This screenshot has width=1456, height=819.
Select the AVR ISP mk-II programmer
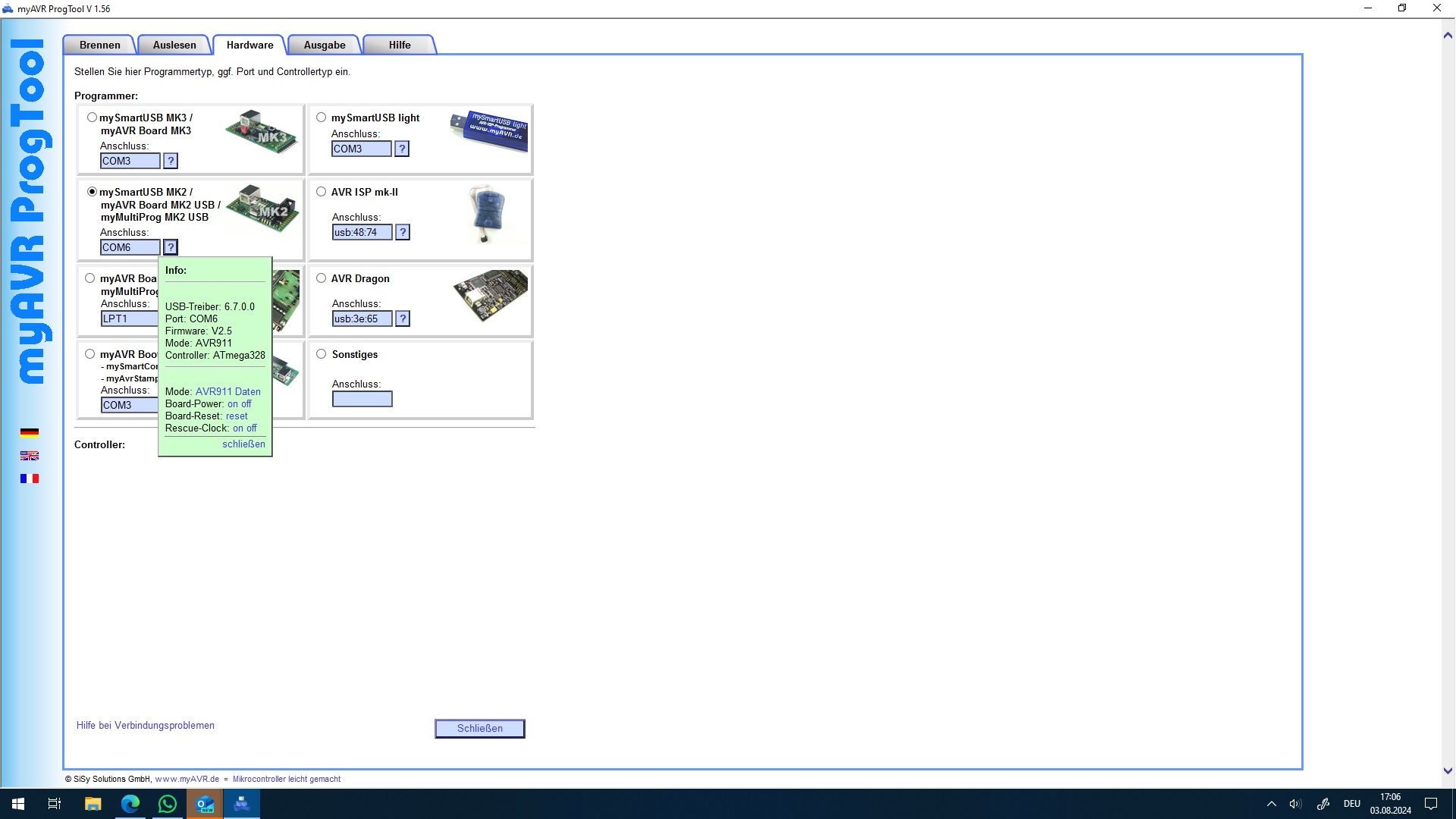322,192
